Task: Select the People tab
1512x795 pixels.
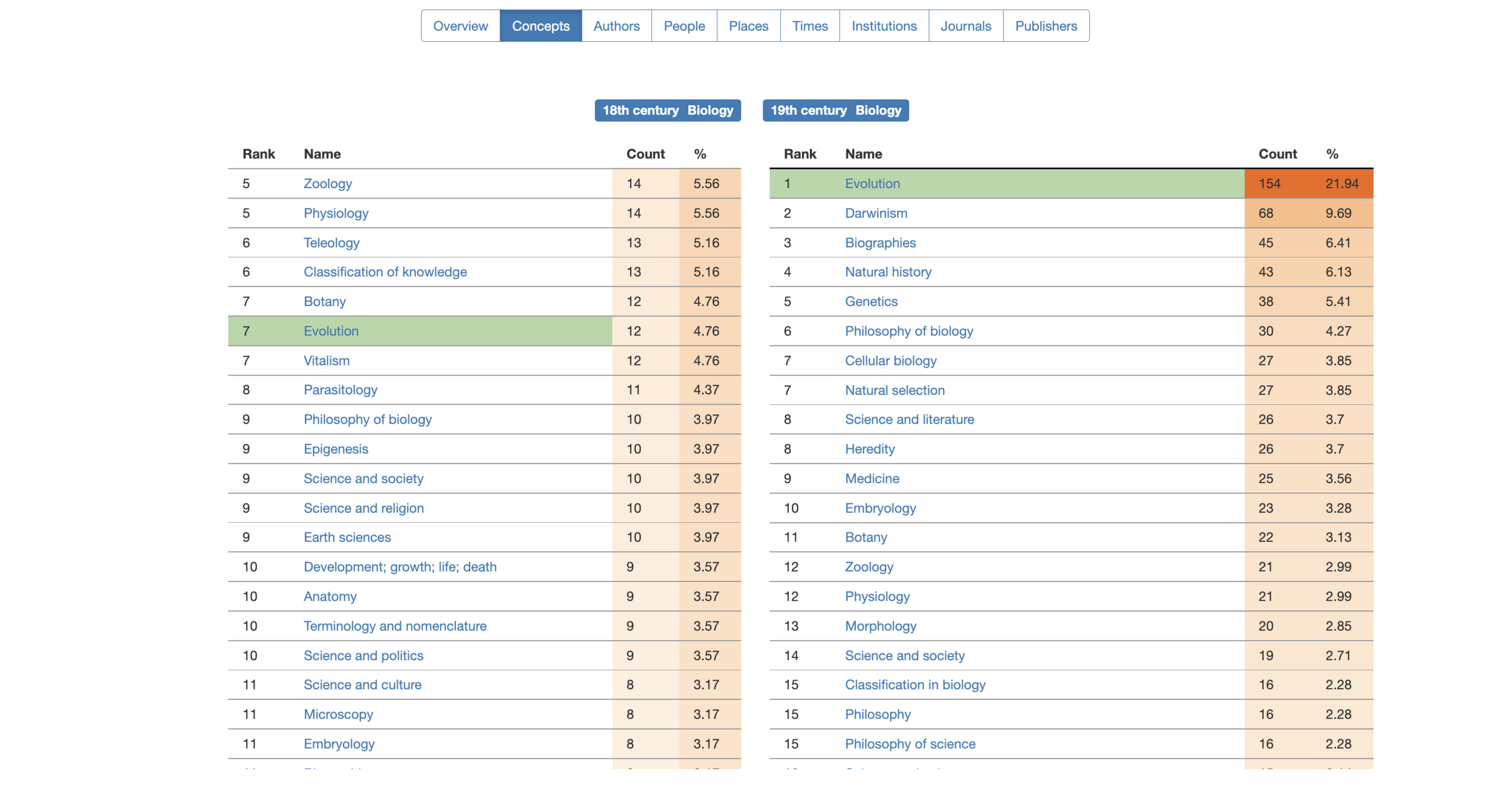Action: point(684,26)
